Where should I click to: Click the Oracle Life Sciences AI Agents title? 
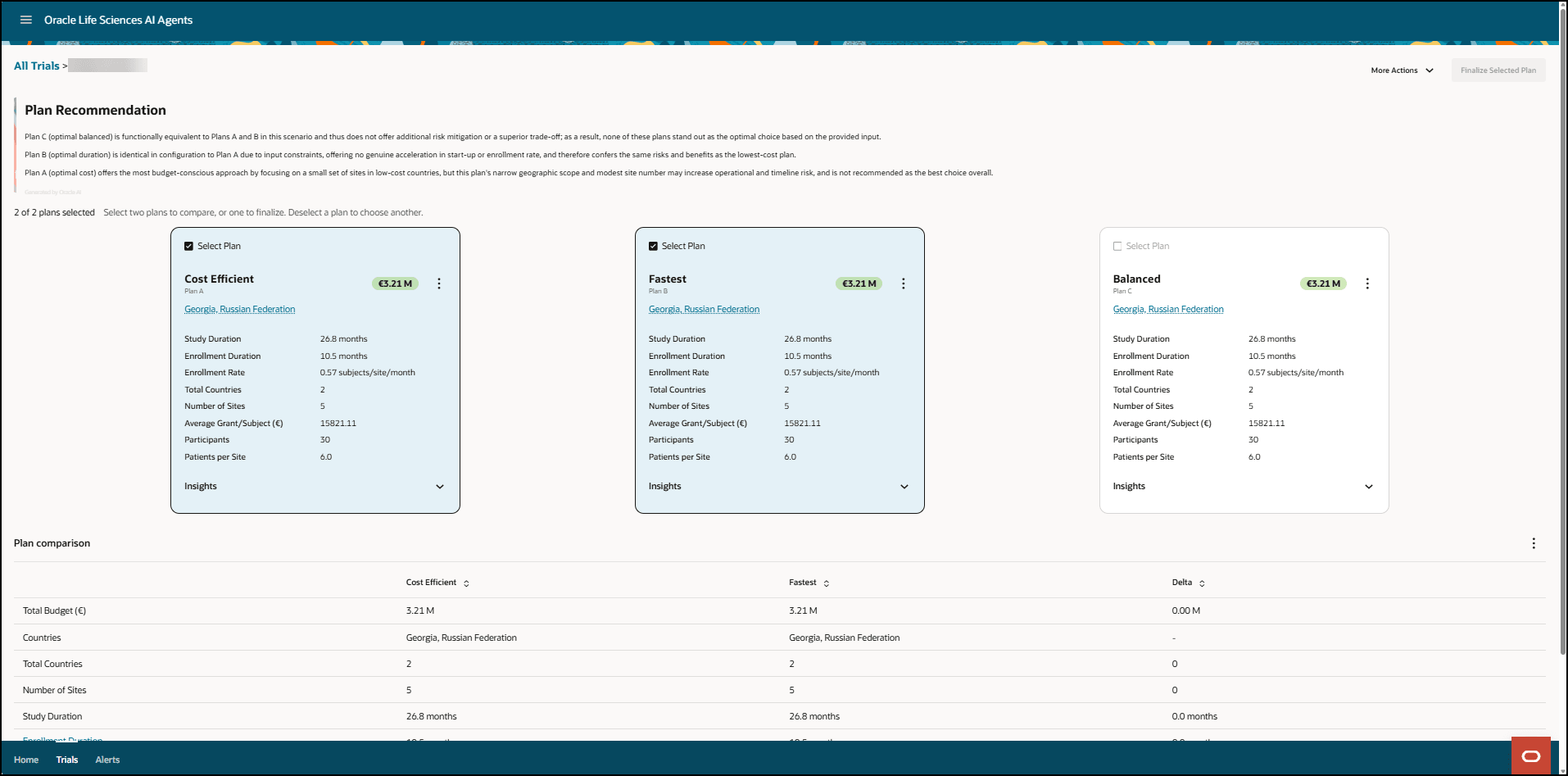(x=118, y=20)
